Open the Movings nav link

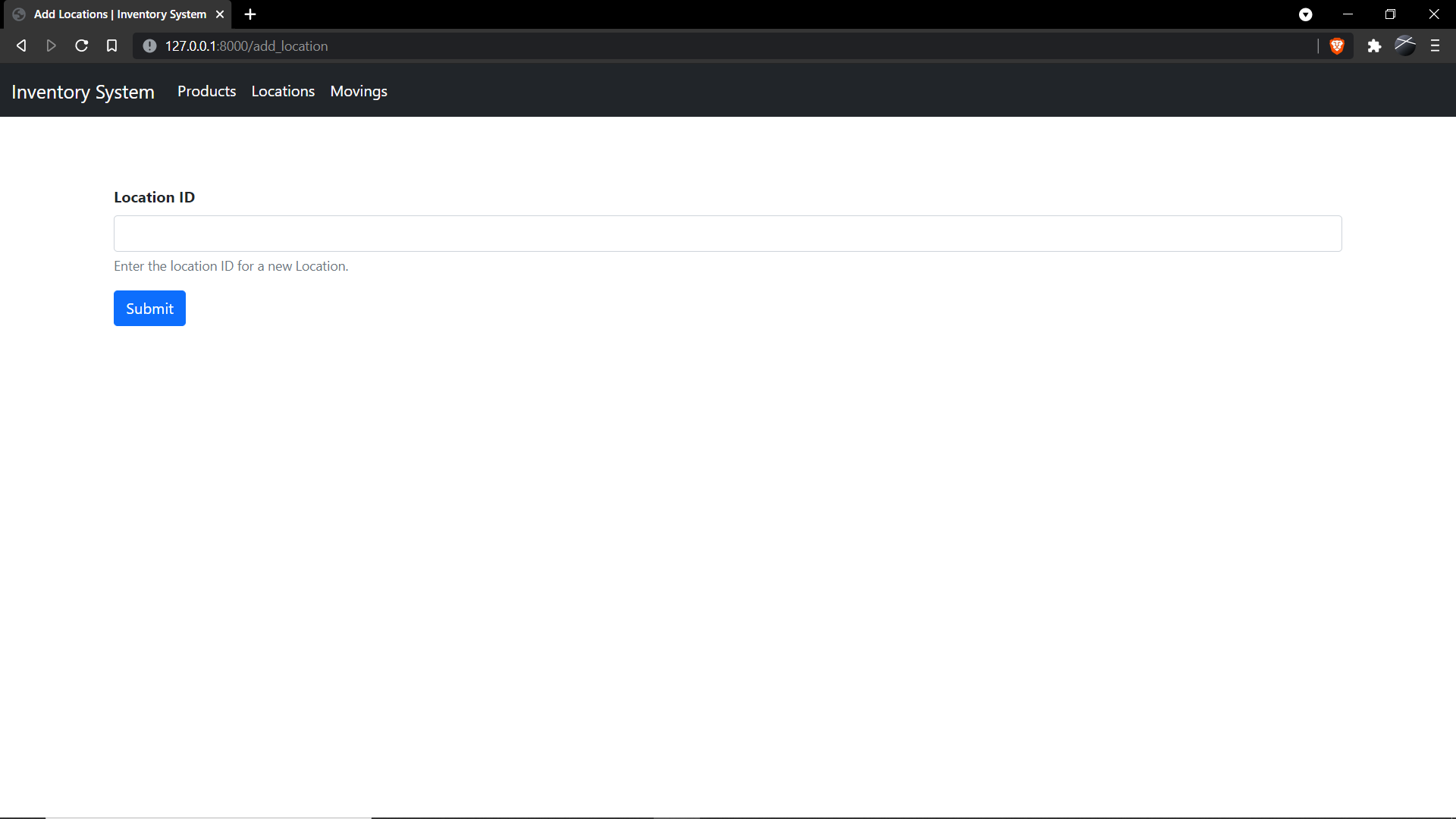point(359,91)
